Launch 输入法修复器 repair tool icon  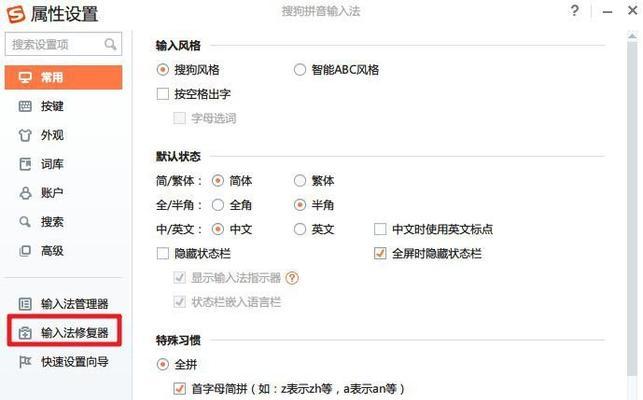pos(25,333)
